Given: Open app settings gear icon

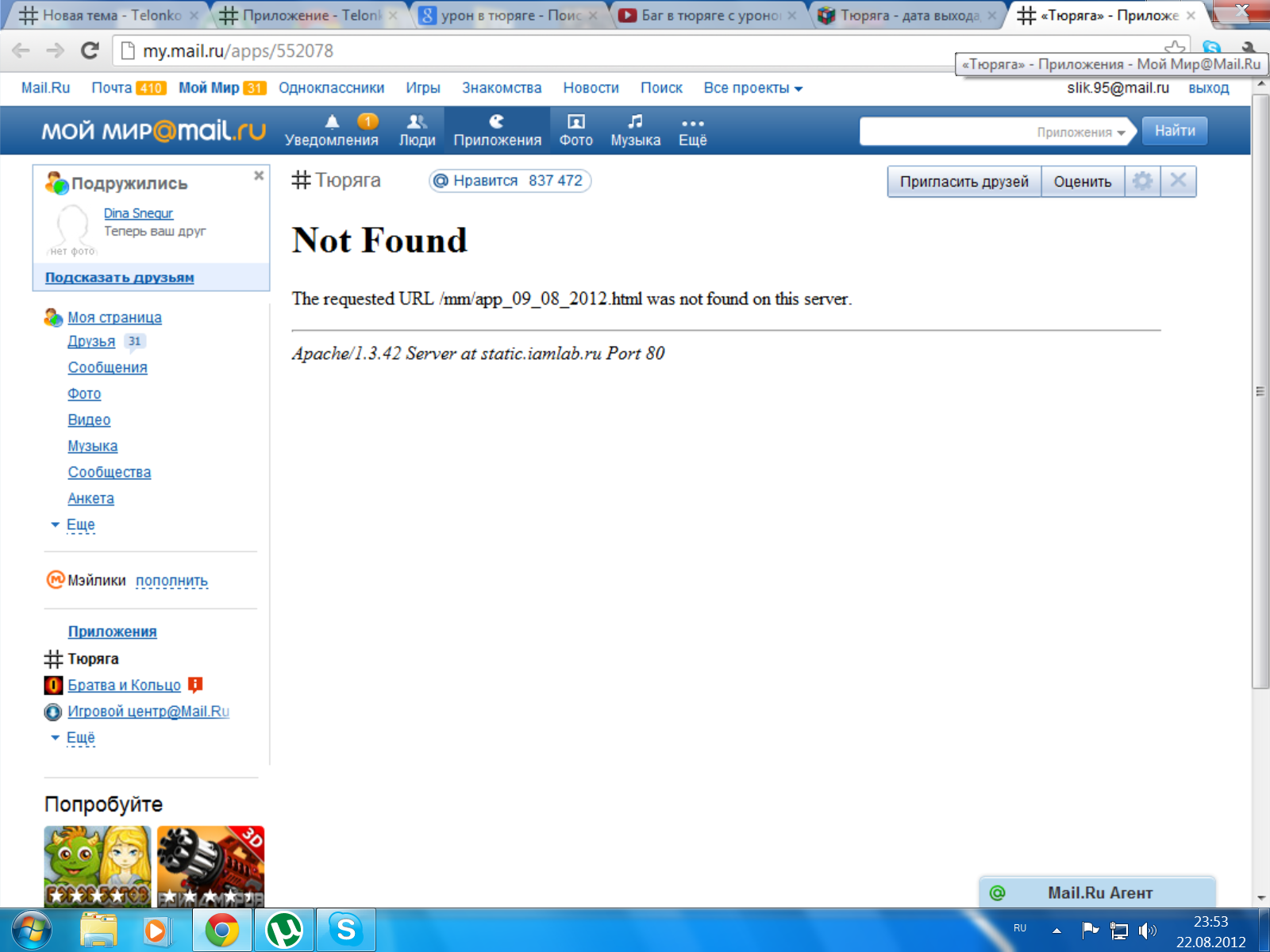Looking at the screenshot, I should pos(1142,182).
